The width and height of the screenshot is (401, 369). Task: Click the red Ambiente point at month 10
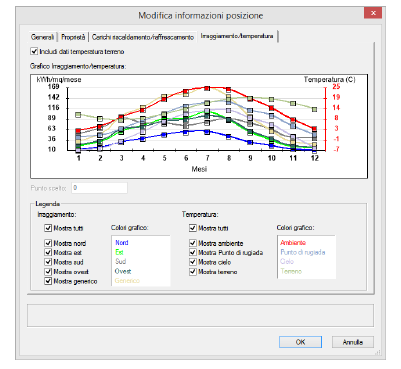pyautogui.click(x=272, y=108)
